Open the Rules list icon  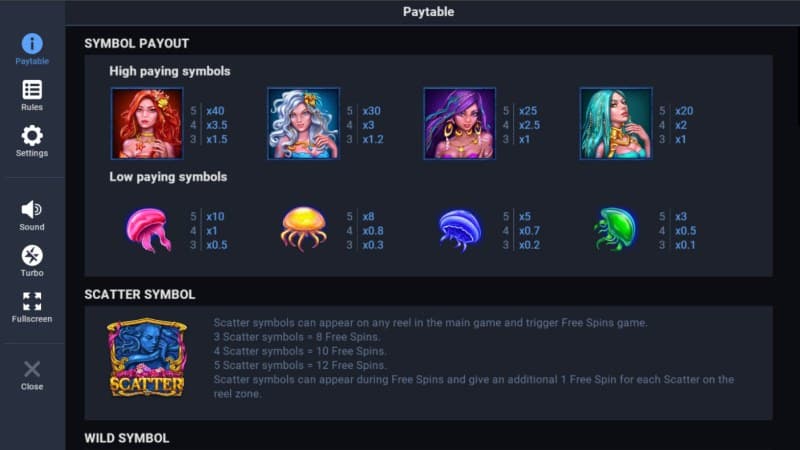tap(32, 90)
